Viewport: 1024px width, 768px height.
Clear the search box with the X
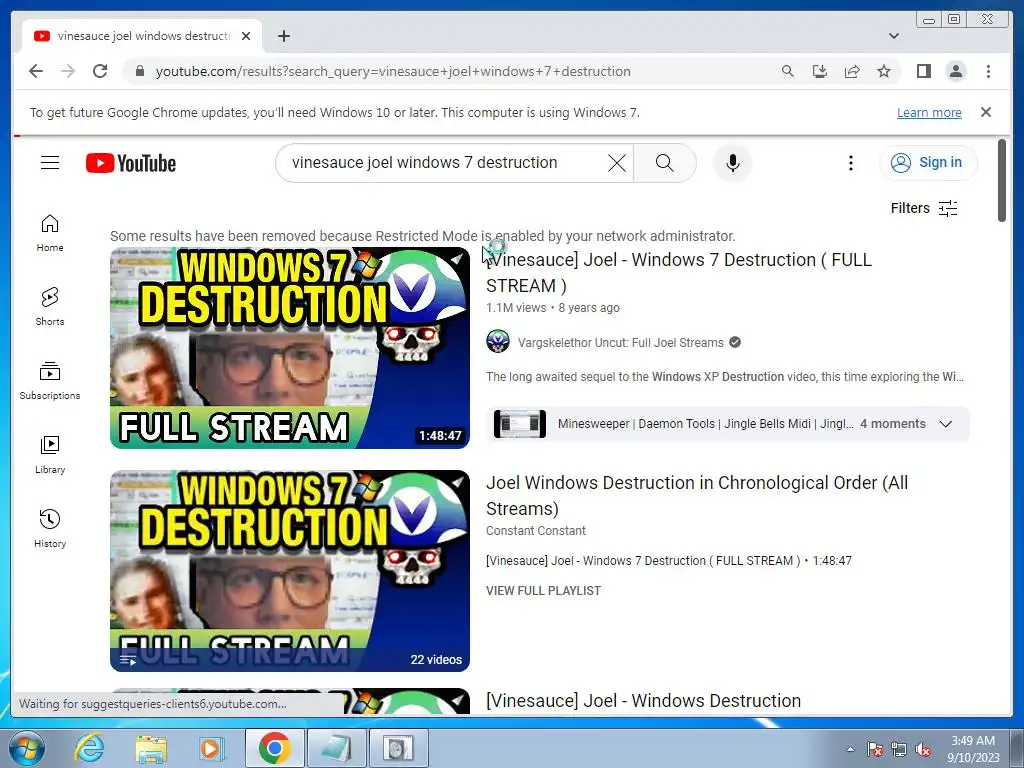[616, 163]
